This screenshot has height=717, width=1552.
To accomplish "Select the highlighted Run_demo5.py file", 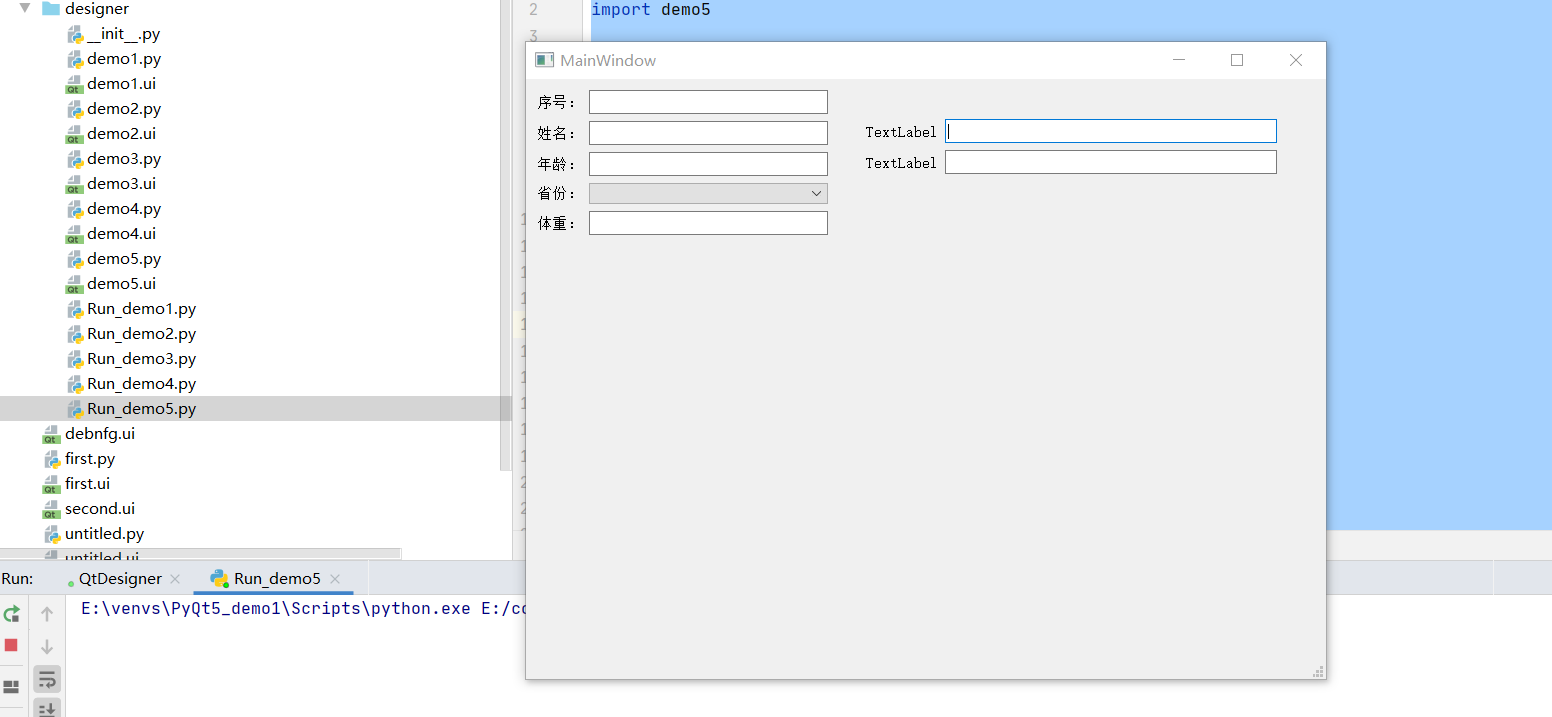I will click(x=141, y=409).
